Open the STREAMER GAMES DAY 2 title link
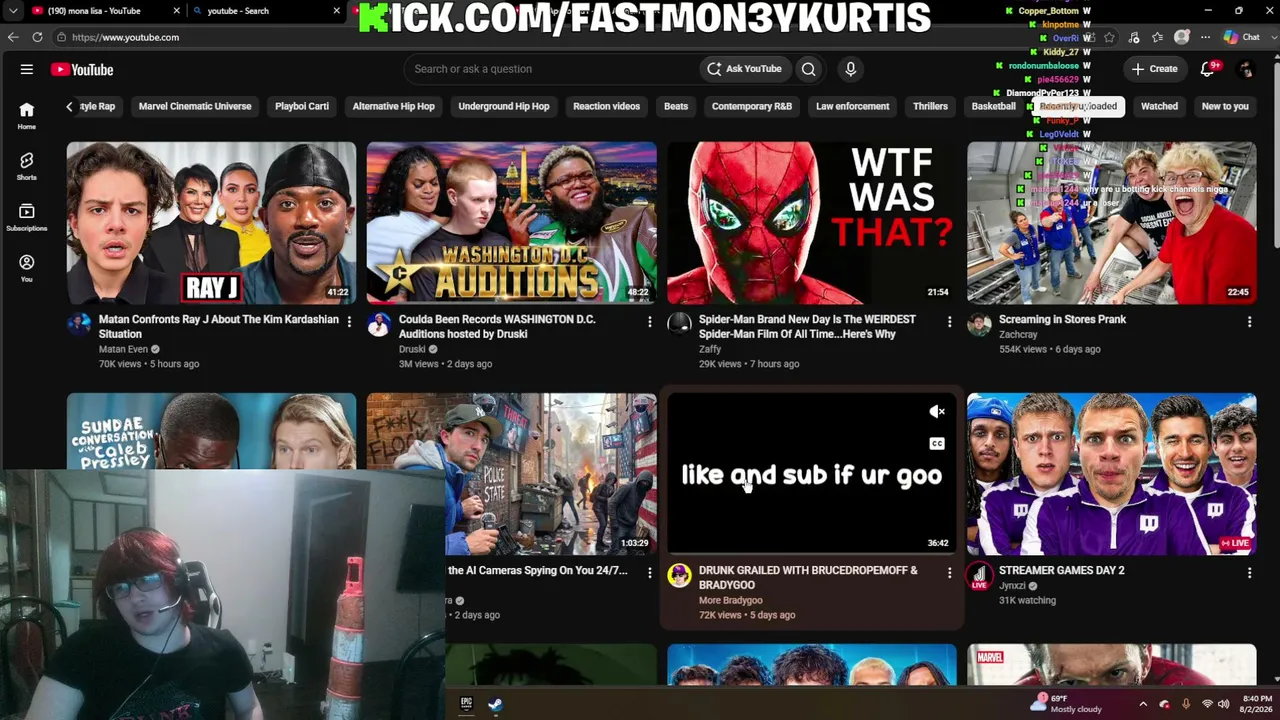1280x720 pixels. (1062, 570)
